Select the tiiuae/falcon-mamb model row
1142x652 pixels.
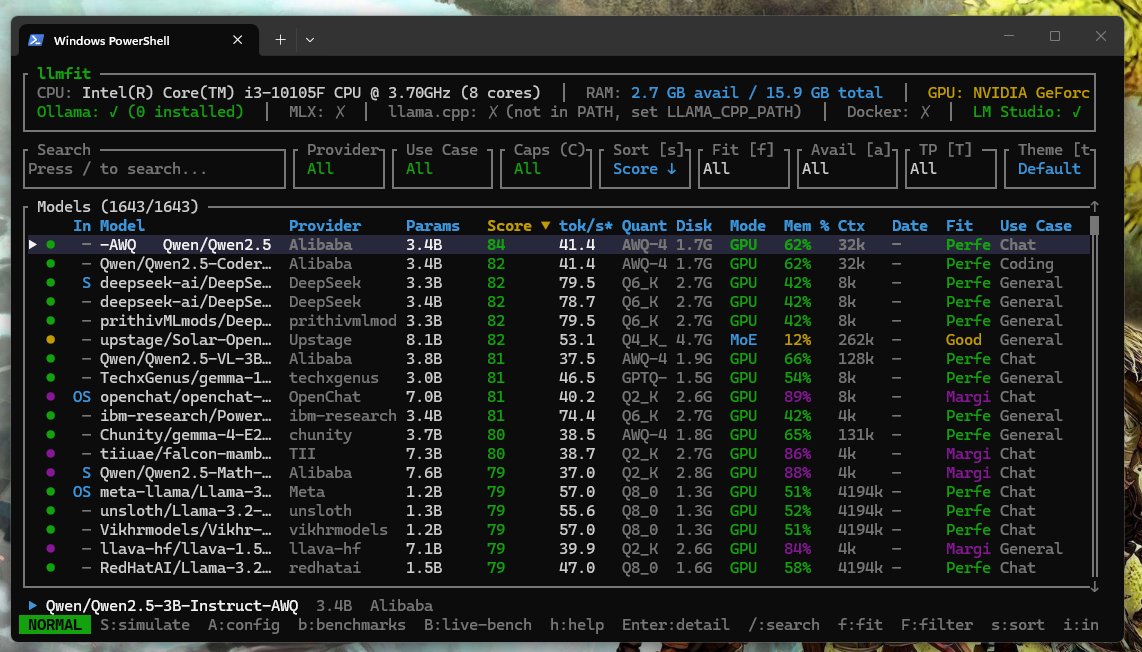pos(559,453)
